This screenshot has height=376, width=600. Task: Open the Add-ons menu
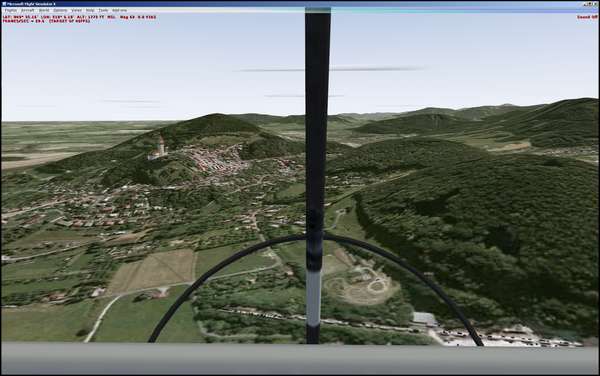click(119, 10)
